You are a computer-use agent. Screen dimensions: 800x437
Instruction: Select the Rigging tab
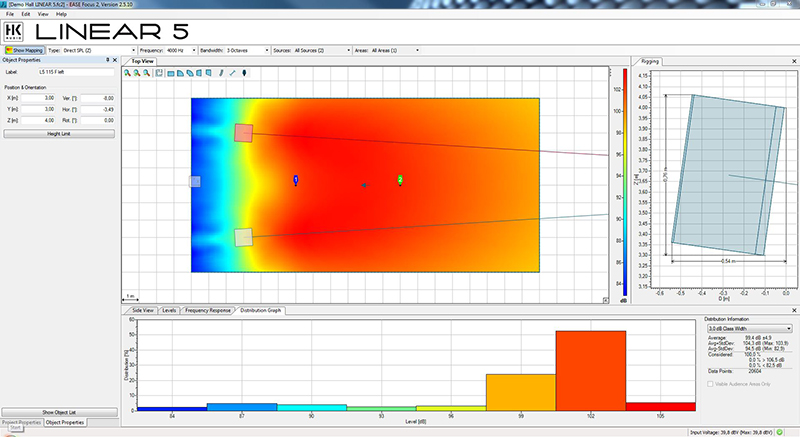(x=649, y=61)
